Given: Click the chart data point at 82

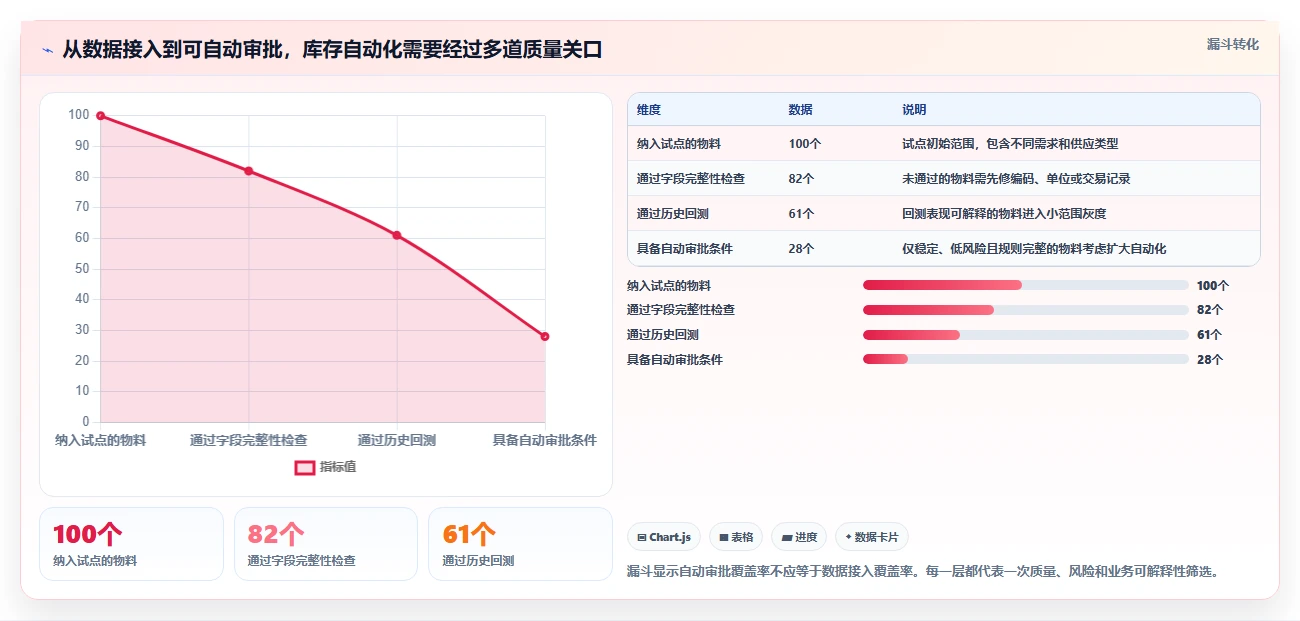Looking at the screenshot, I should pyautogui.click(x=248, y=171).
